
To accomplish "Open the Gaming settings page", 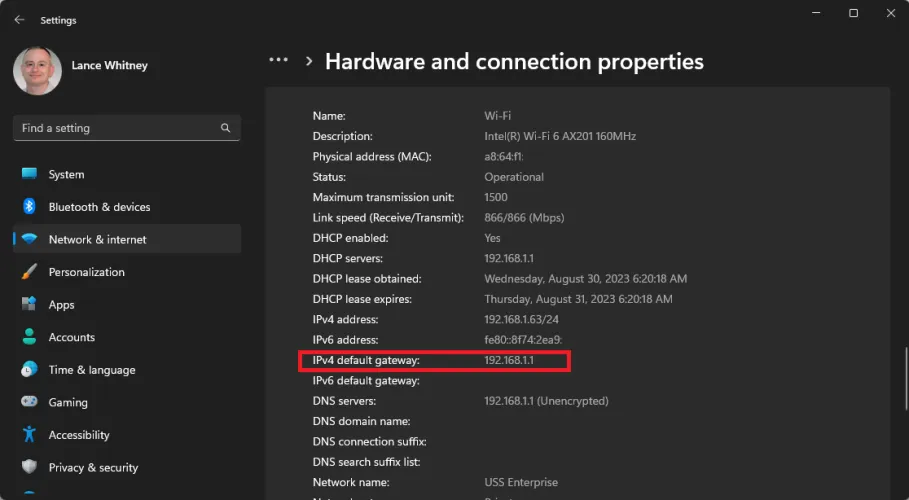I will pos(68,402).
